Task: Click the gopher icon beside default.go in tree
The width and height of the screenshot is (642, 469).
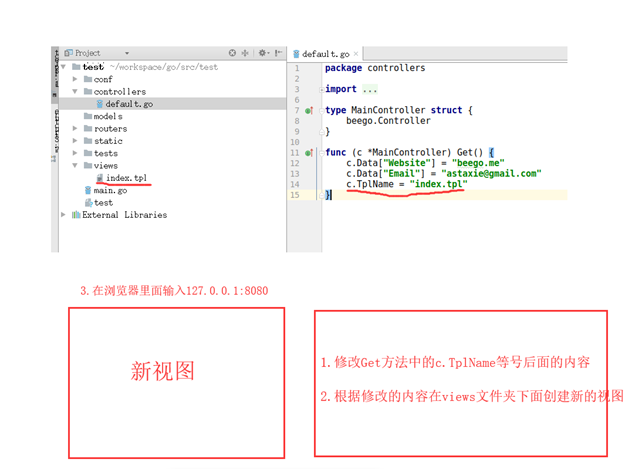Action: tap(99, 104)
